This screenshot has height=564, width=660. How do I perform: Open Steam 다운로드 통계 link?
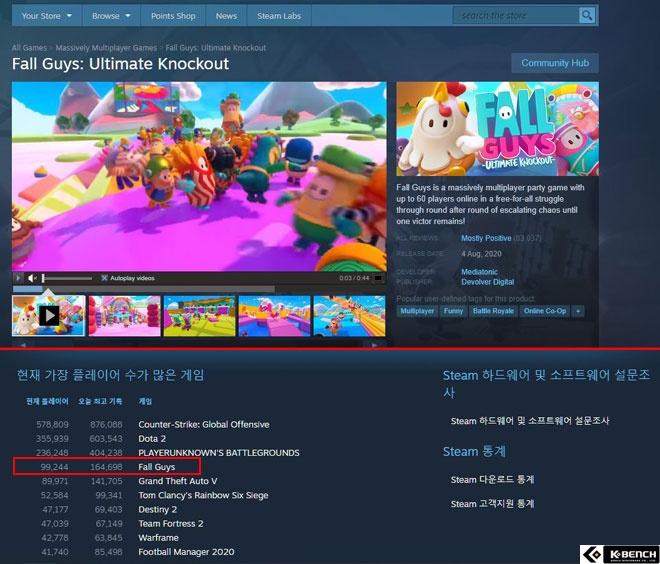(x=492, y=480)
